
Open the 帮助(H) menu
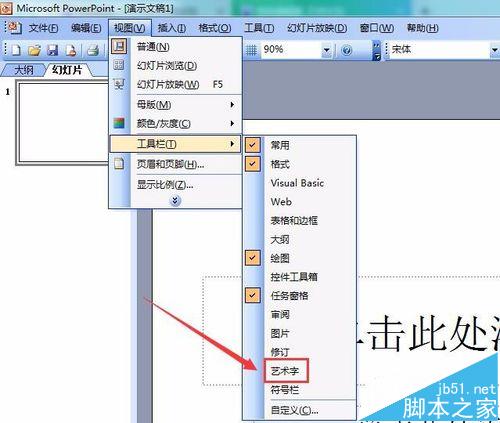click(x=422, y=28)
